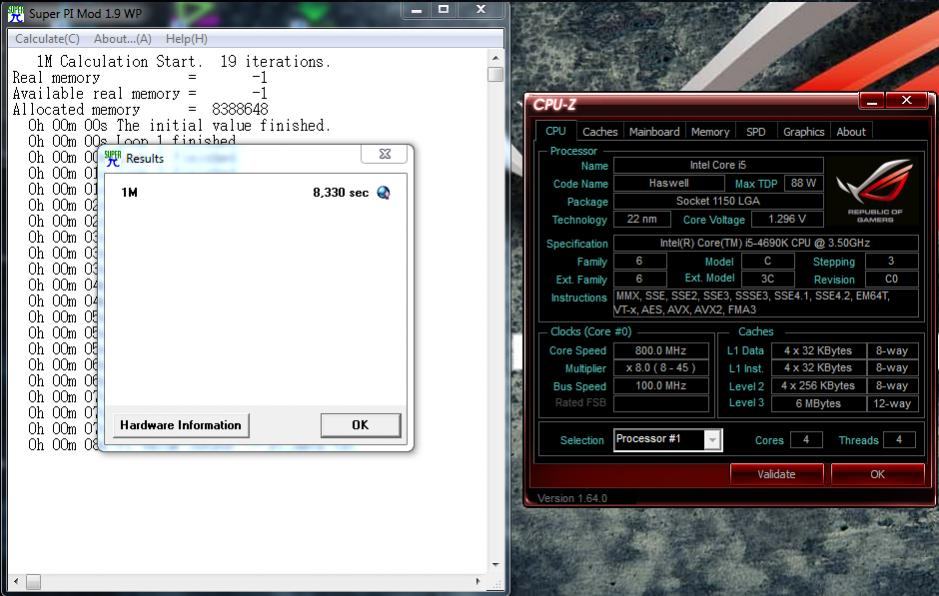Click the Technology value 22 nm
The height and width of the screenshot is (596, 939).
click(642, 219)
